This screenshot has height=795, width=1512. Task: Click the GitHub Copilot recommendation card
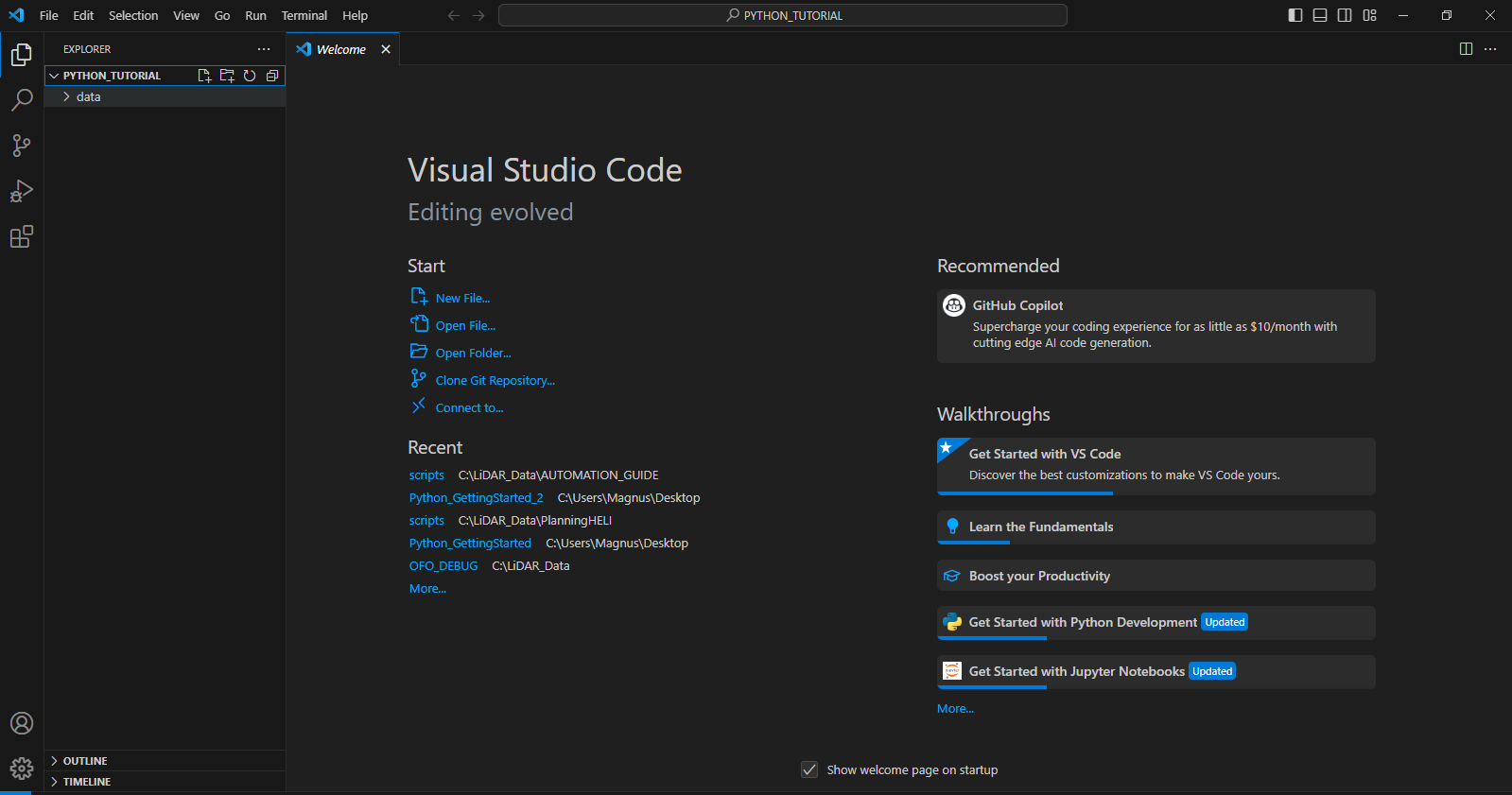click(x=1156, y=325)
